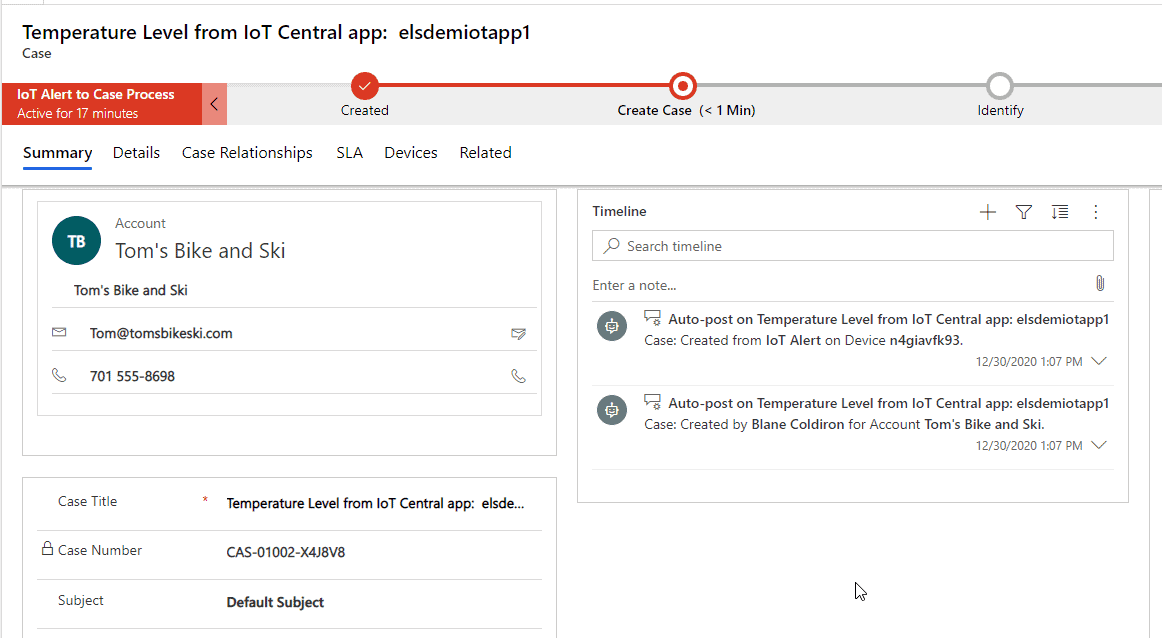Image resolution: width=1162 pixels, height=638 pixels.
Task: Click the Enter a note field
Action: 840,285
